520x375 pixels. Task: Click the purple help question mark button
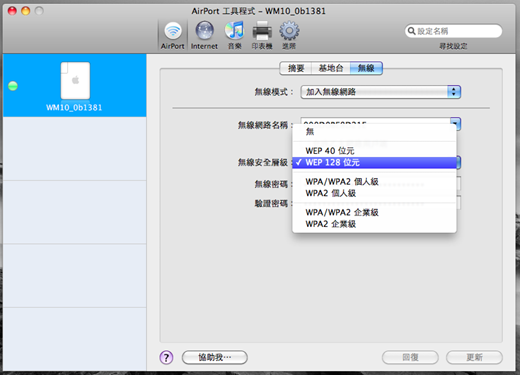(166, 357)
